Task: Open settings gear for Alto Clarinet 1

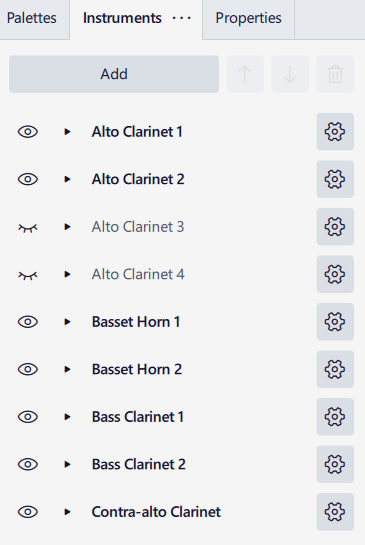Action: tap(335, 132)
